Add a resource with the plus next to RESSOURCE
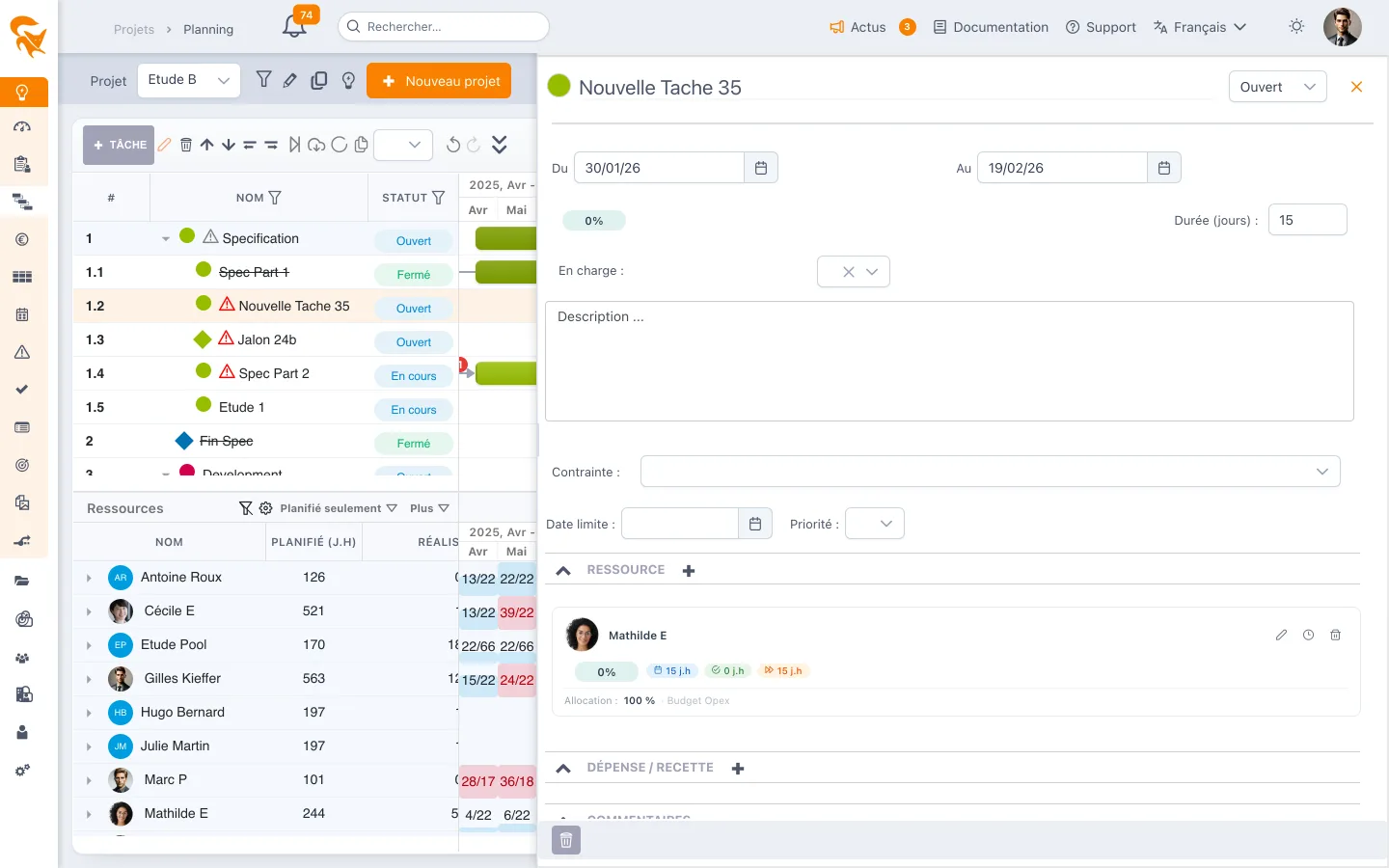The image size is (1389, 868). click(689, 571)
